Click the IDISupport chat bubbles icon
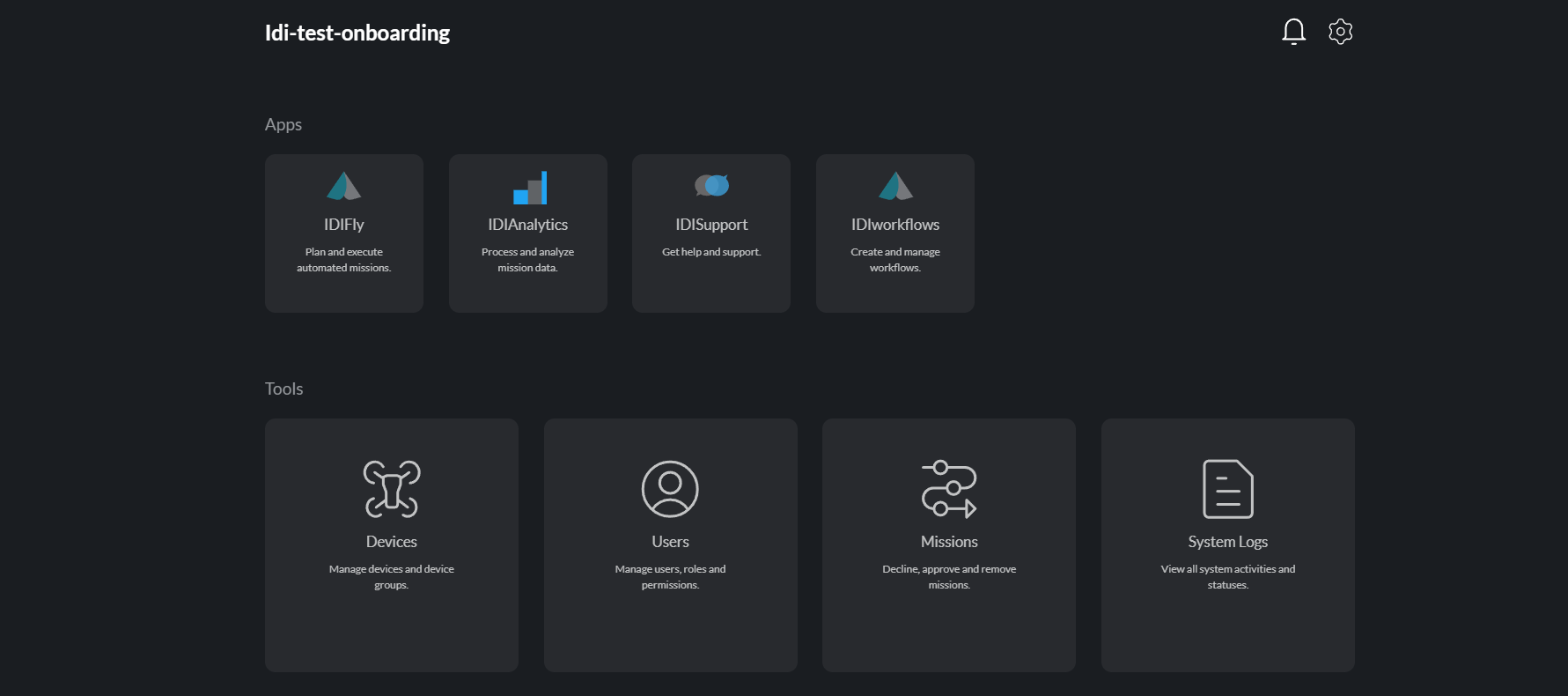The image size is (1568, 696). point(711,185)
